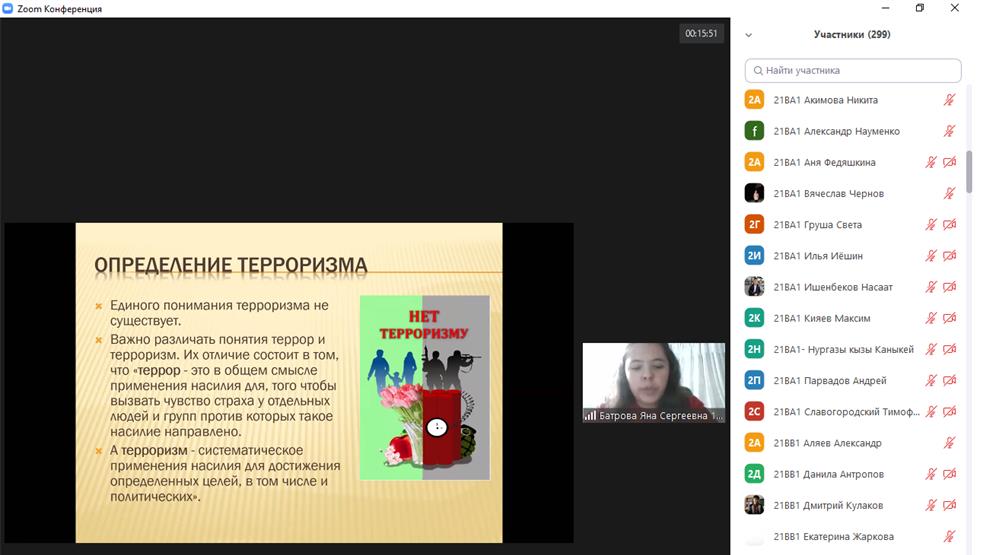Screen dimensions: 994x555
Task: Click Парвадов Андрей's avatar
Action: (754, 380)
